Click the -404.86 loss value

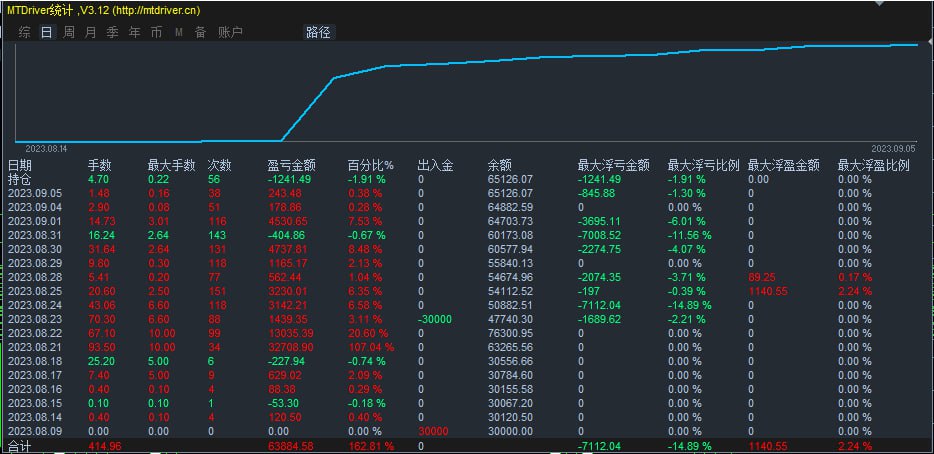[x=289, y=235]
